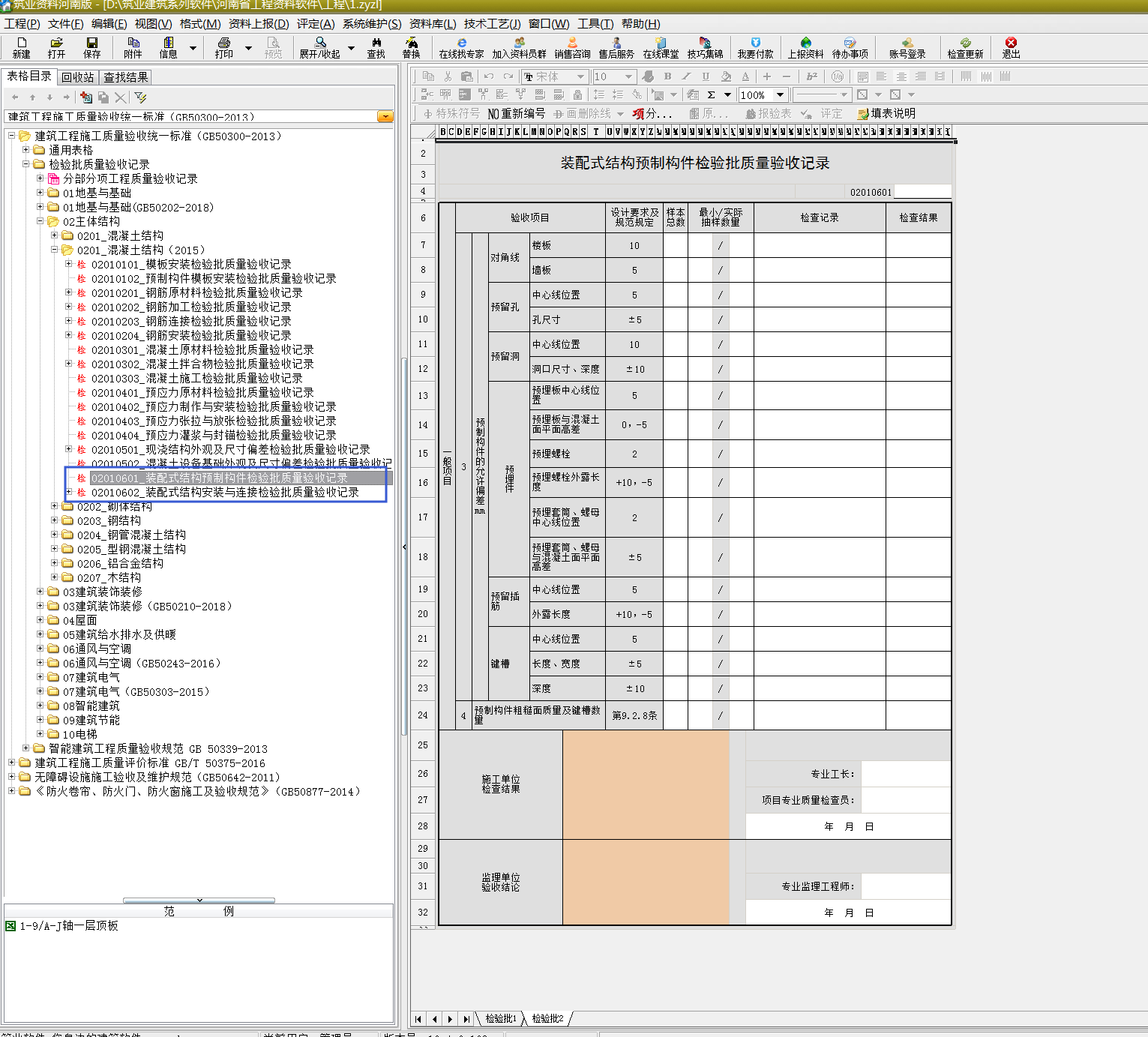
Task: Open the 展开/收起 dropdown arrow
Action: tap(351, 48)
